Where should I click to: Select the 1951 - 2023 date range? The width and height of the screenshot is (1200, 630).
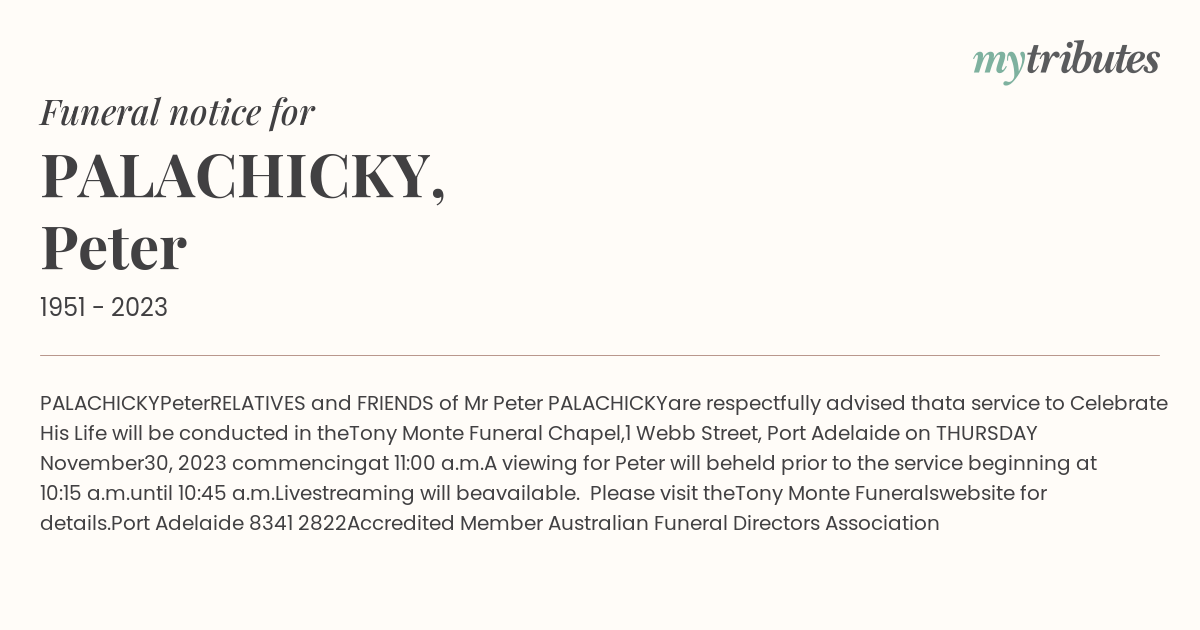[104, 307]
